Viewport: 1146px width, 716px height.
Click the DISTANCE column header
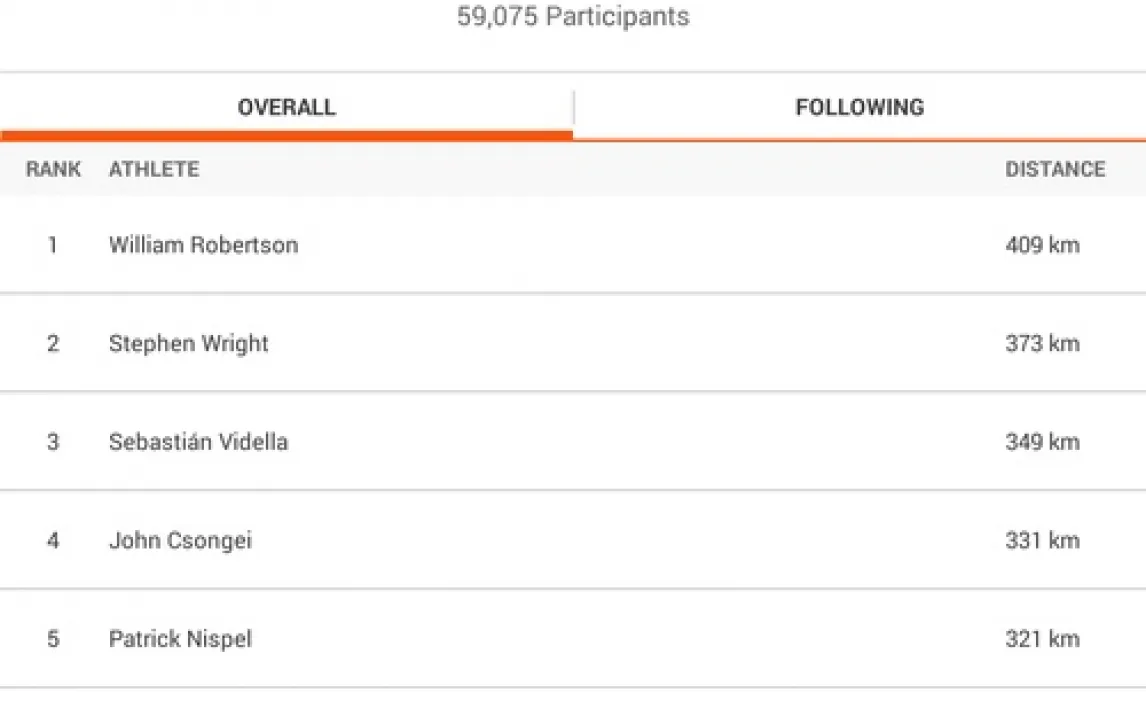coord(1055,169)
